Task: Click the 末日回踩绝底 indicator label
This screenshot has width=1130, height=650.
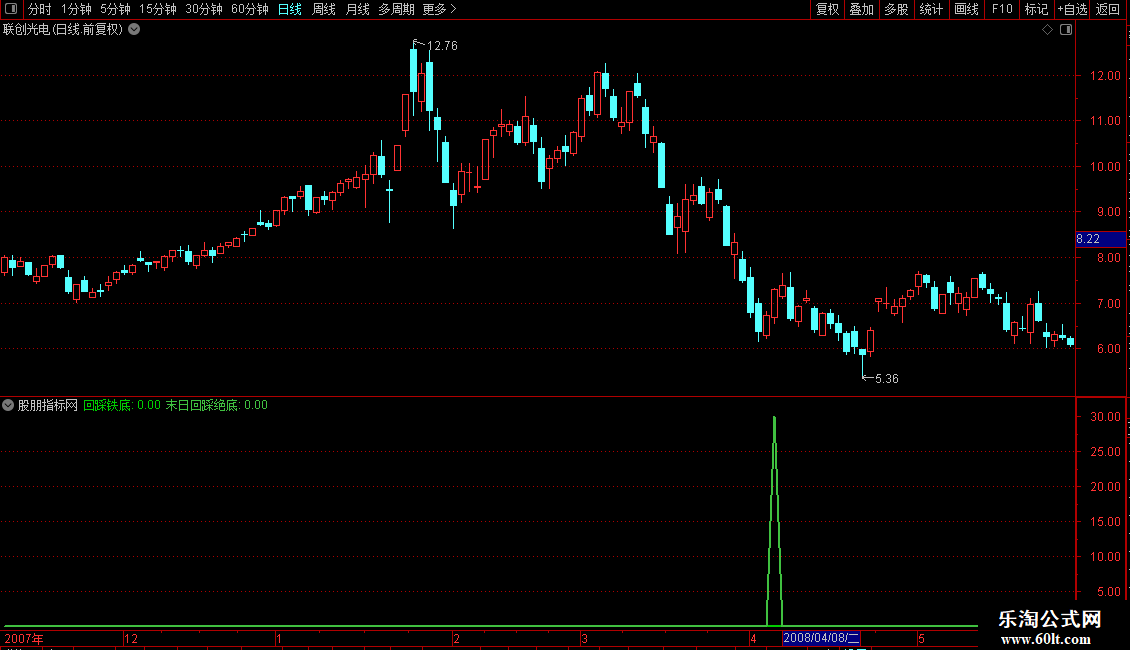Action: pos(202,405)
